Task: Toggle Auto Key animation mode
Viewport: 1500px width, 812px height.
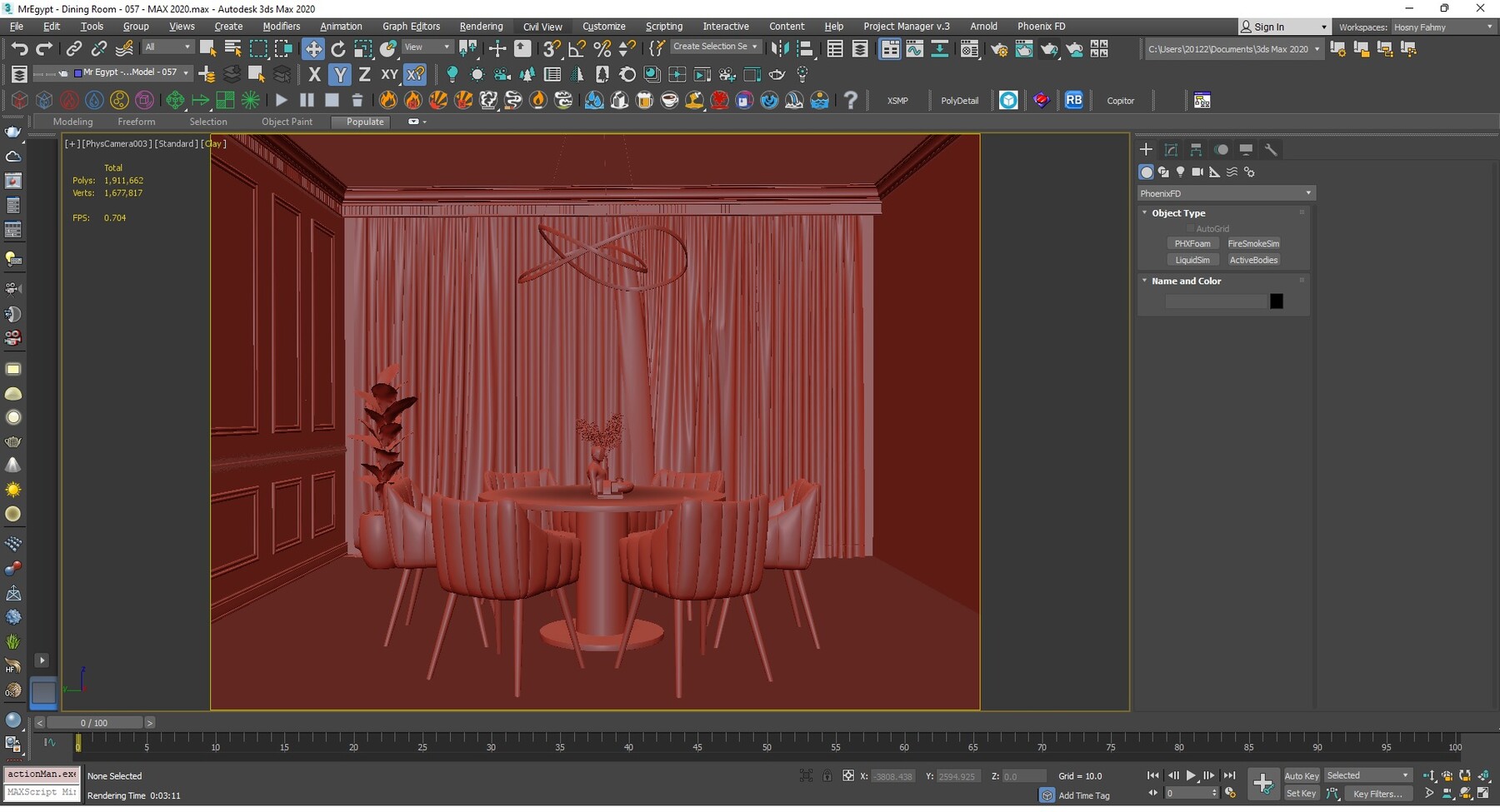Action: click(x=1301, y=775)
